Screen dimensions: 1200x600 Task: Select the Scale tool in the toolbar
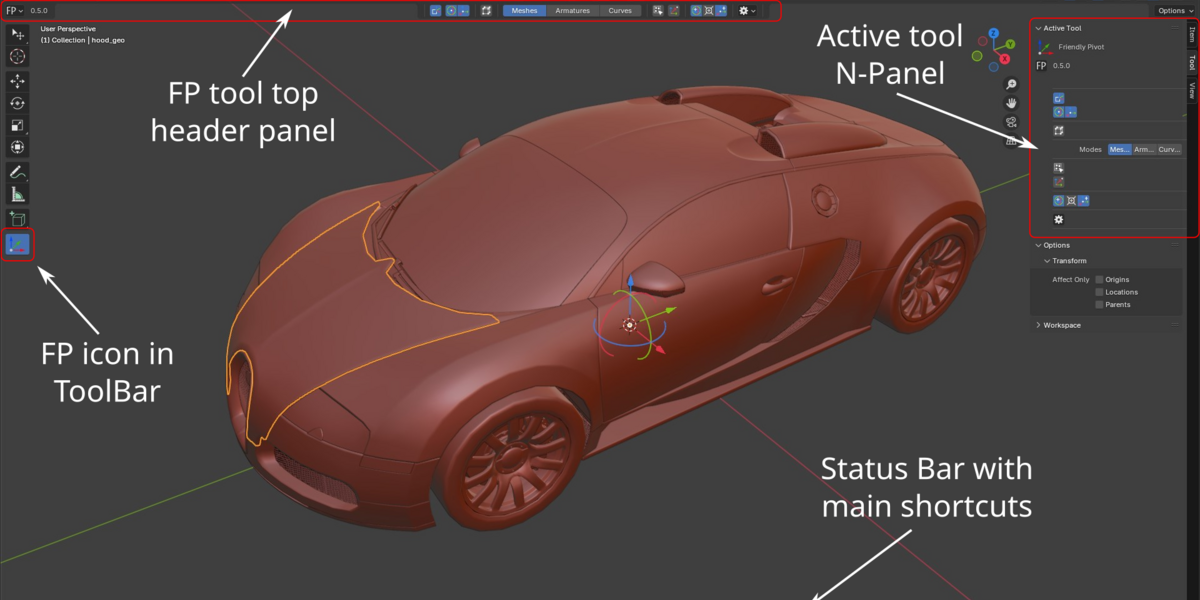tap(18, 125)
